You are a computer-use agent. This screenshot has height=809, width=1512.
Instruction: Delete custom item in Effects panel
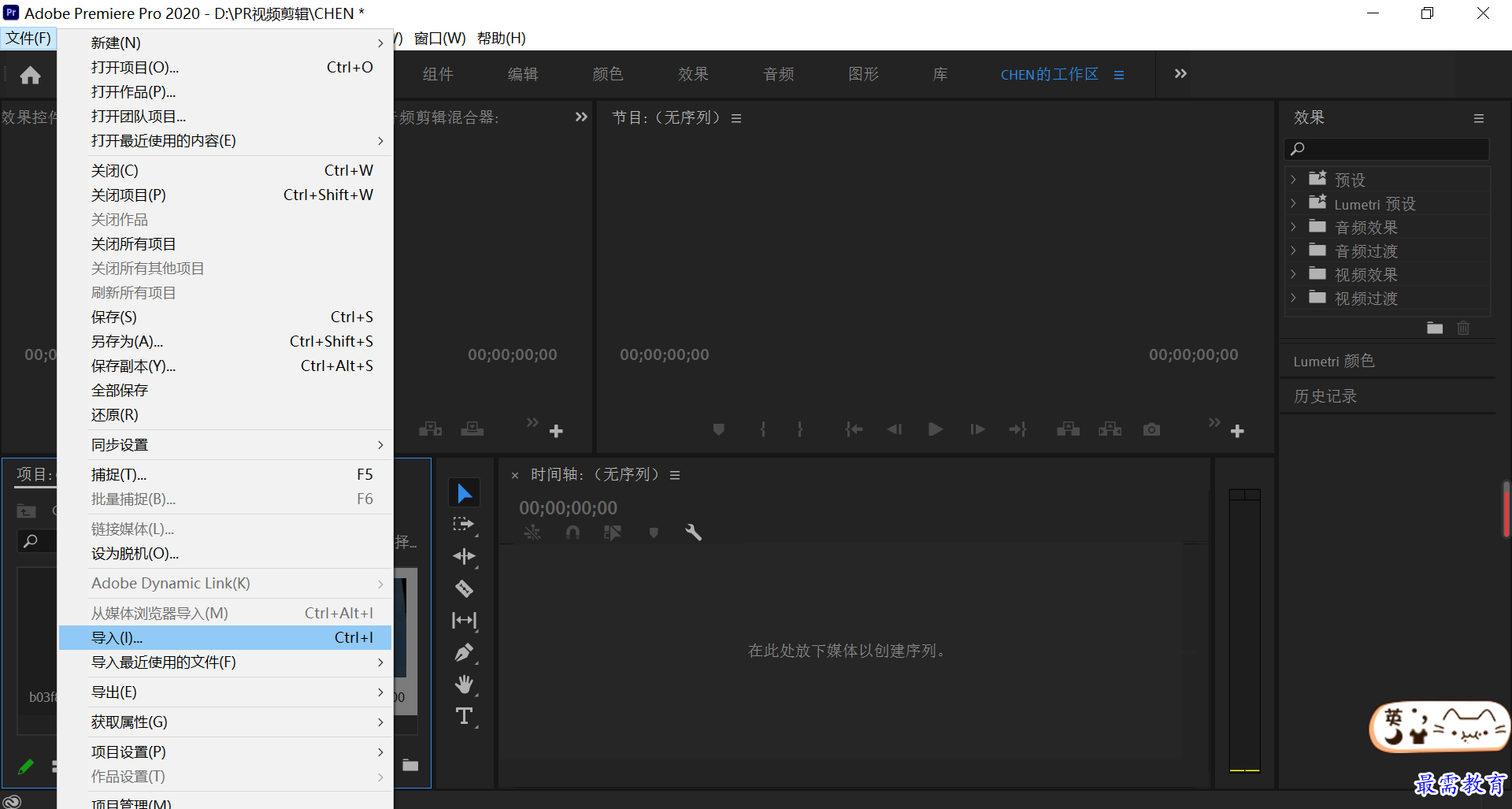click(1463, 328)
